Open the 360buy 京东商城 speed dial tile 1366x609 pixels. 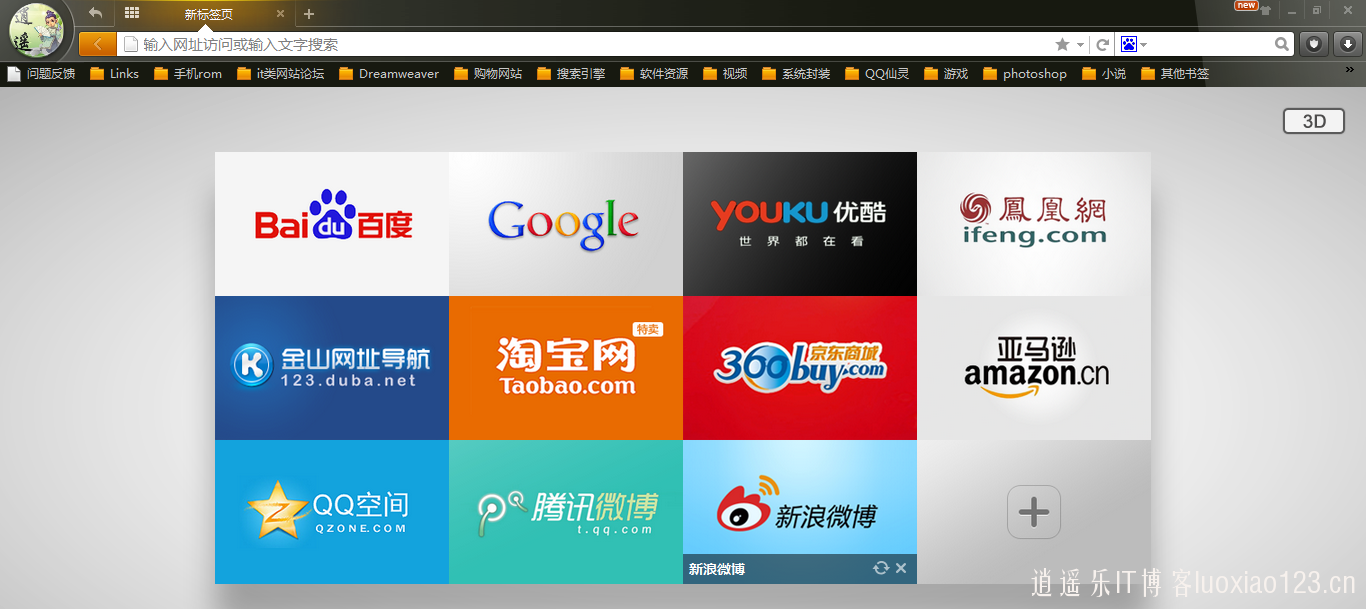[800, 368]
